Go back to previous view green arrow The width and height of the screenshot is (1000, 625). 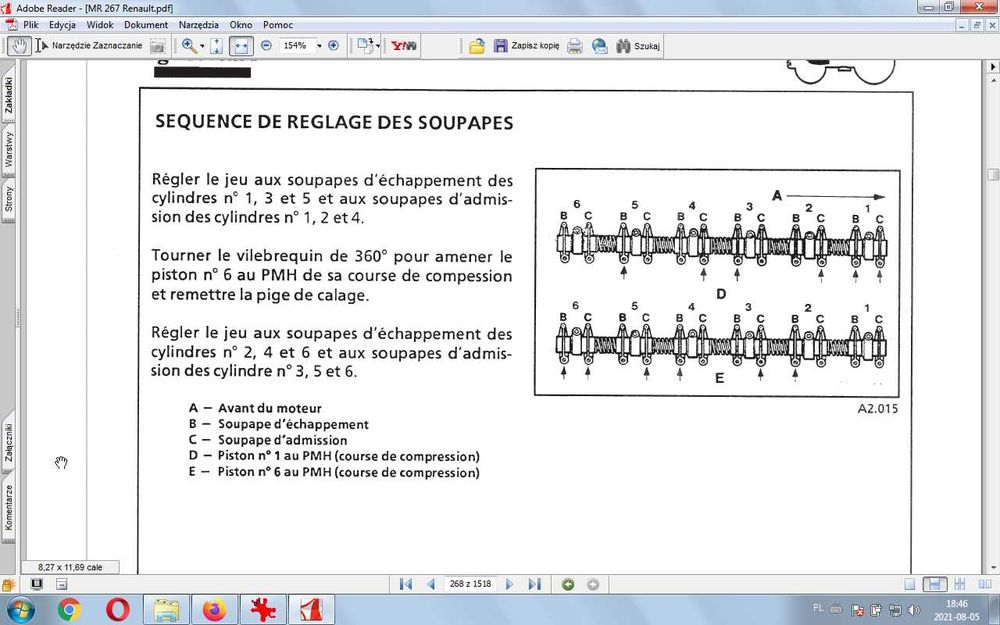coord(568,584)
